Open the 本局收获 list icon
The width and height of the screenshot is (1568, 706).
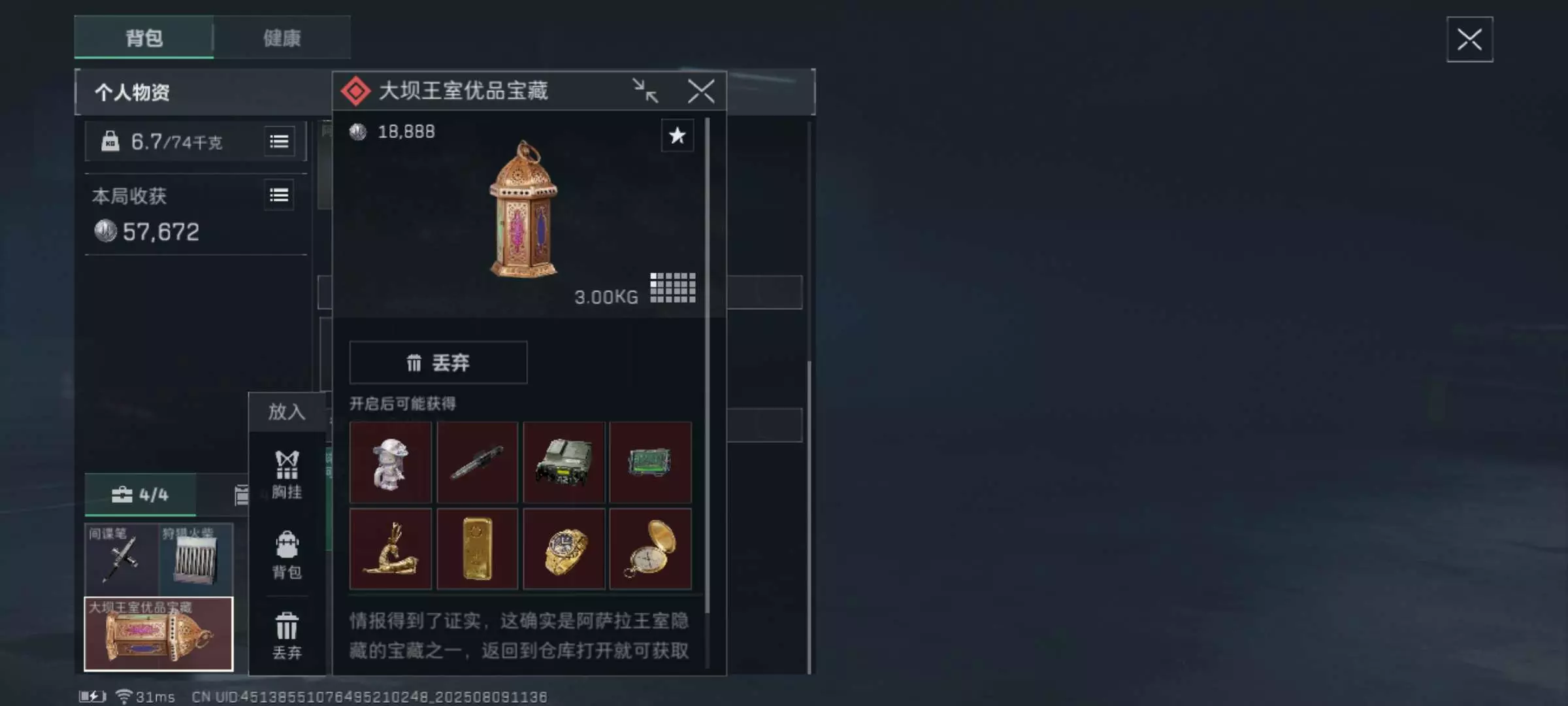[x=279, y=195]
